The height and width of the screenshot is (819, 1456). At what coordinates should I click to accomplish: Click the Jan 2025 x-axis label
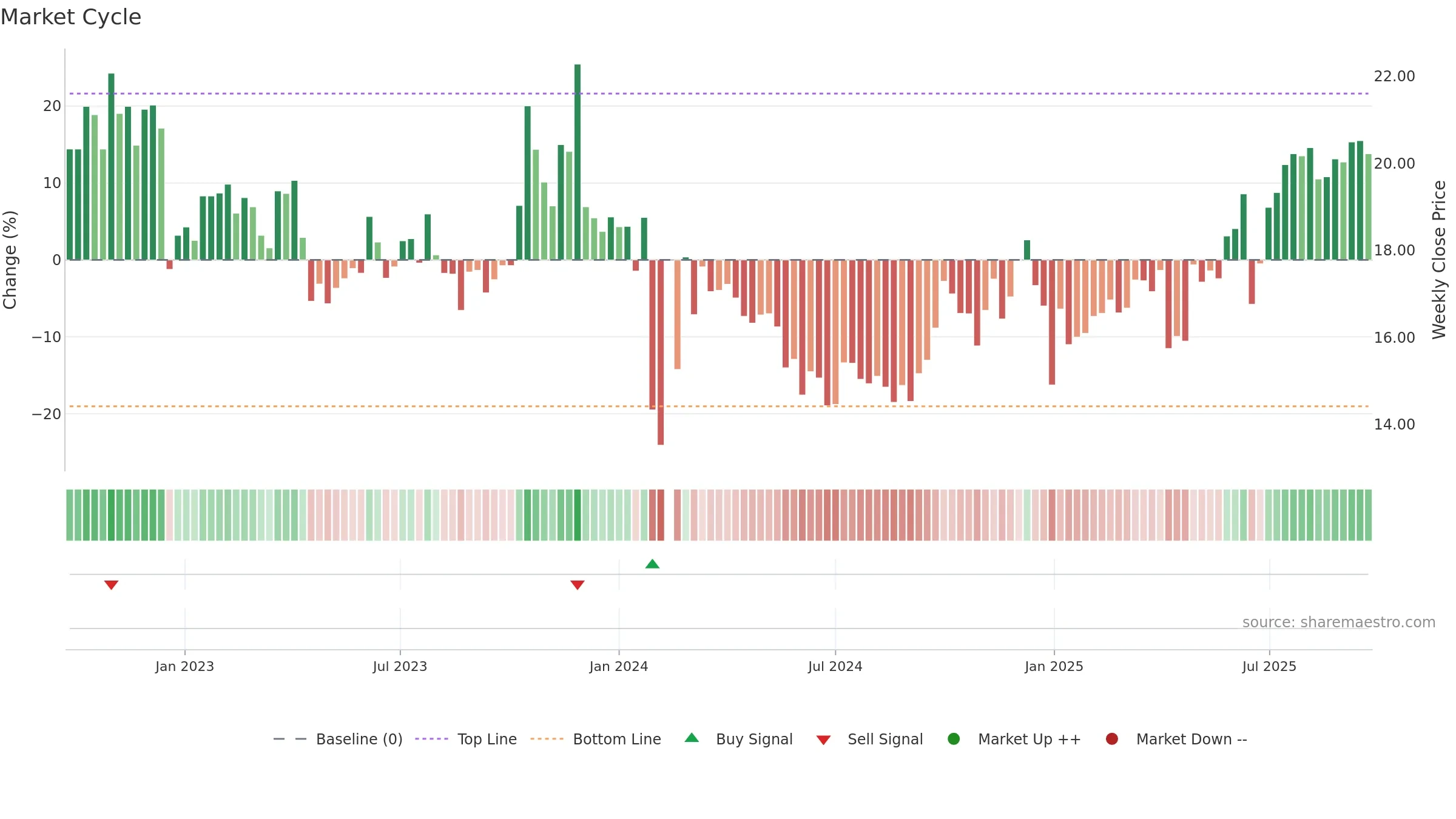pos(1054,666)
